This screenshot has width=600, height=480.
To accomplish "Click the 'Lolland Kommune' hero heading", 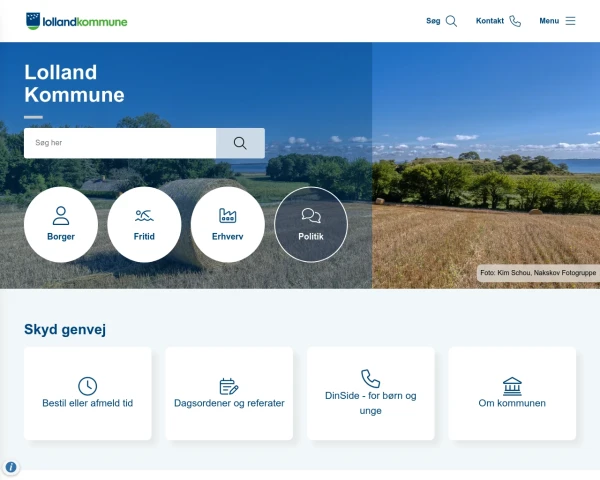I will pyautogui.click(x=74, y=83).
